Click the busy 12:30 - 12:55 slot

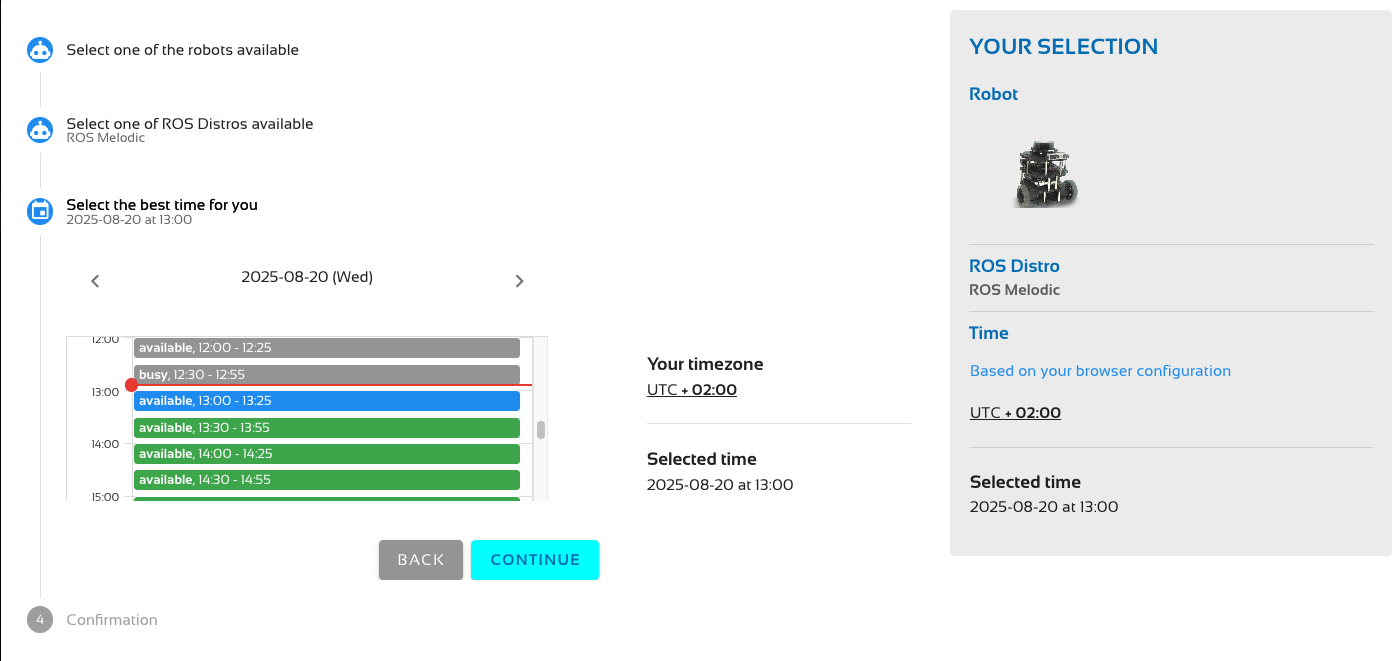click(326, 374)
